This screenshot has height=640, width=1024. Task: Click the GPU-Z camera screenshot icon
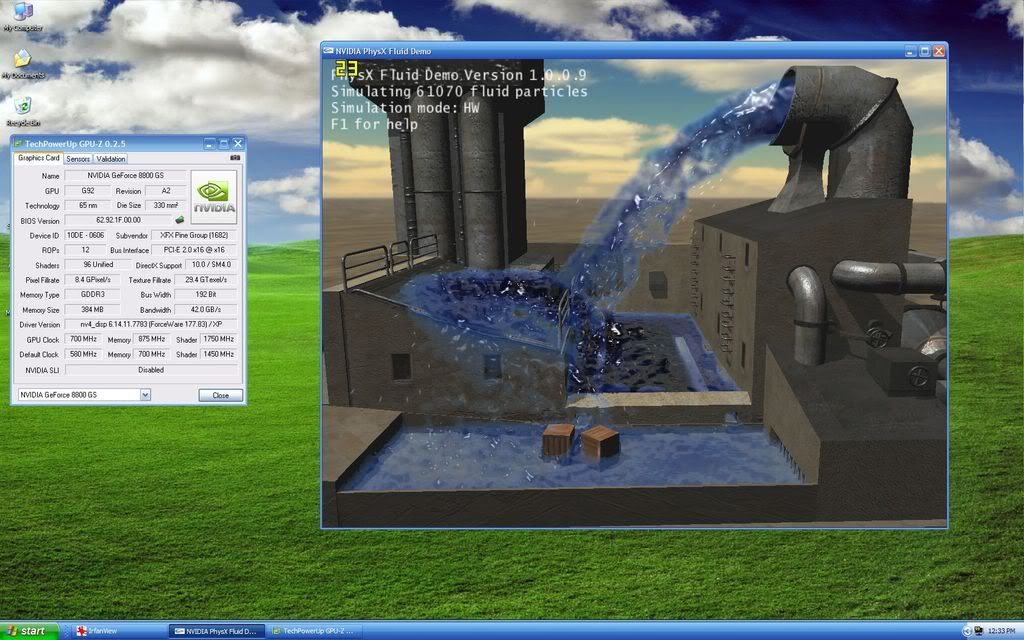[x=235, y=157]
